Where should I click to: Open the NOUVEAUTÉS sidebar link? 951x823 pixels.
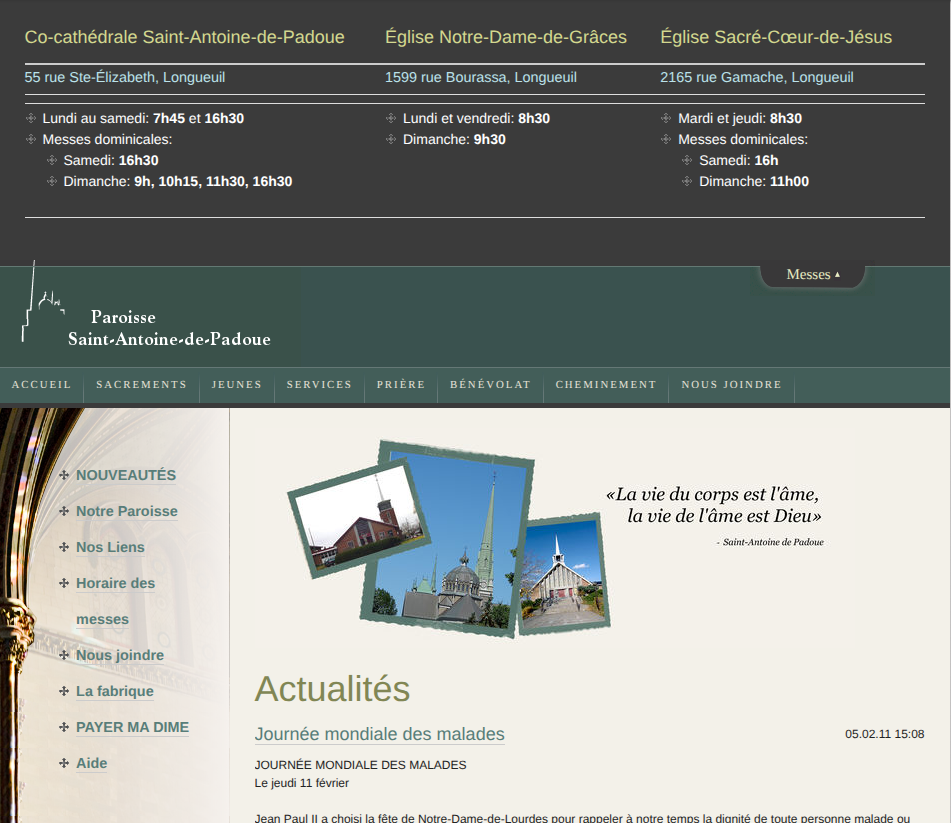point(126,476)
